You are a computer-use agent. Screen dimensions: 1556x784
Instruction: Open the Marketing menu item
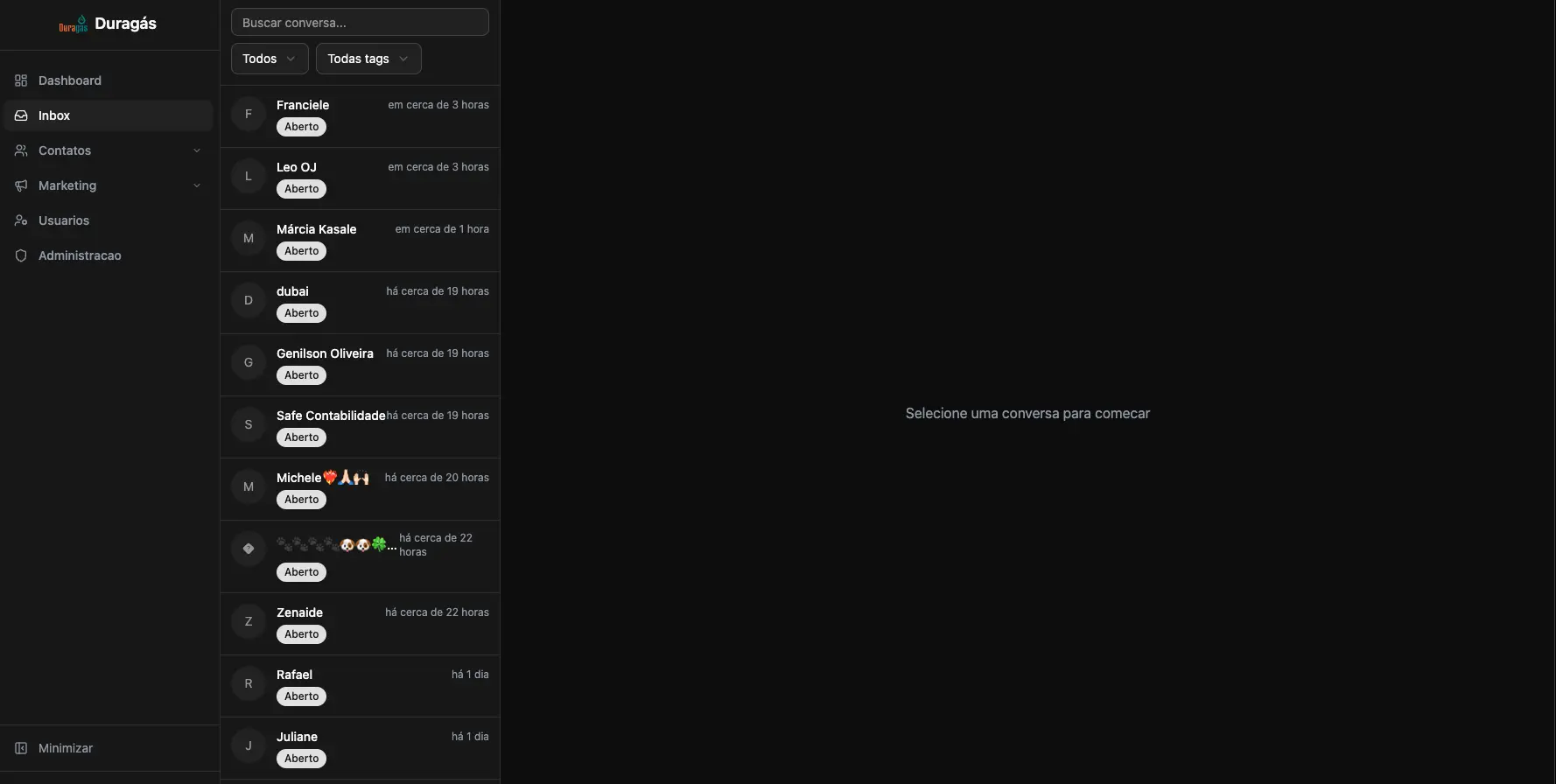pyautogui.click(x=109, y=185)
